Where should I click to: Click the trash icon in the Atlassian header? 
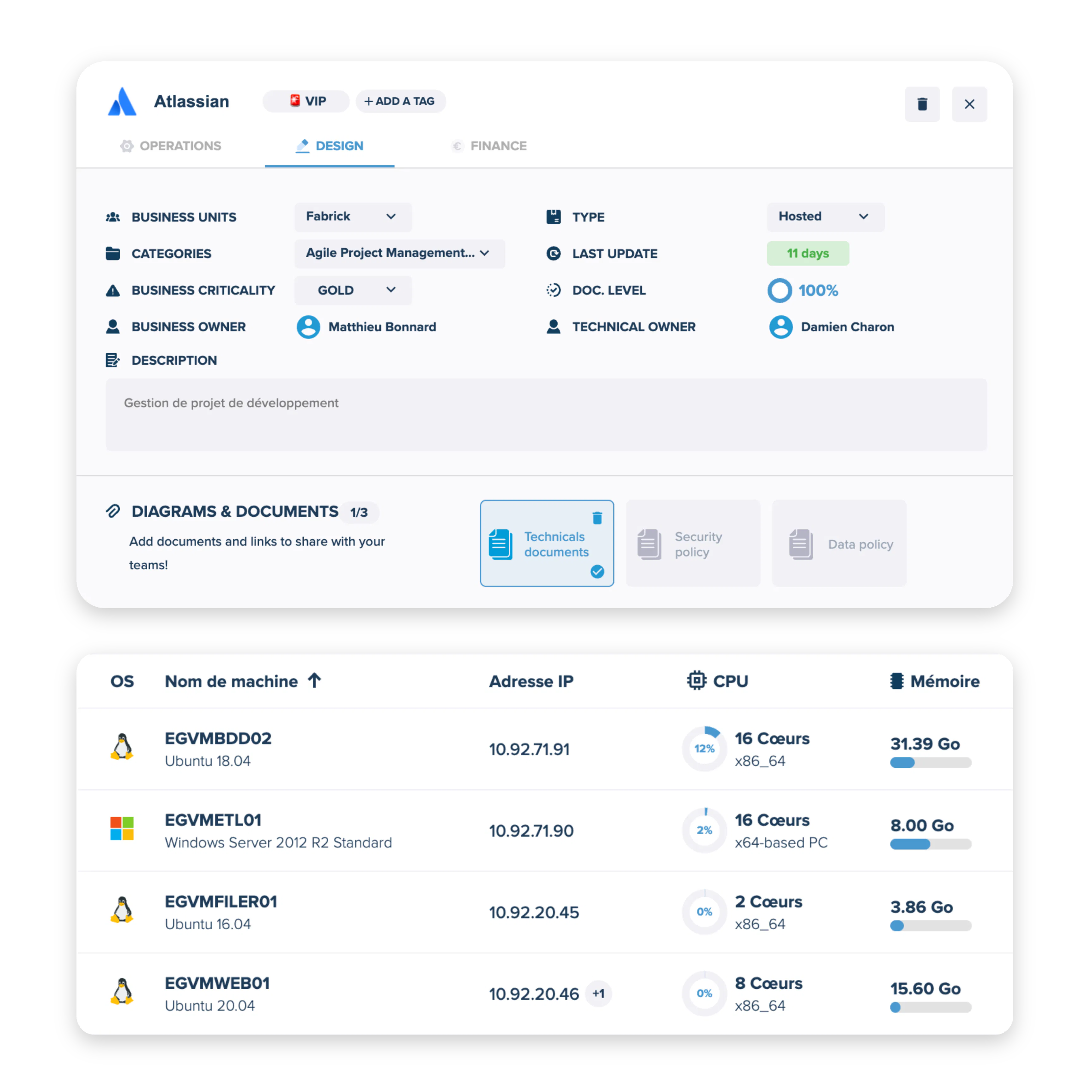coord(922,104)
